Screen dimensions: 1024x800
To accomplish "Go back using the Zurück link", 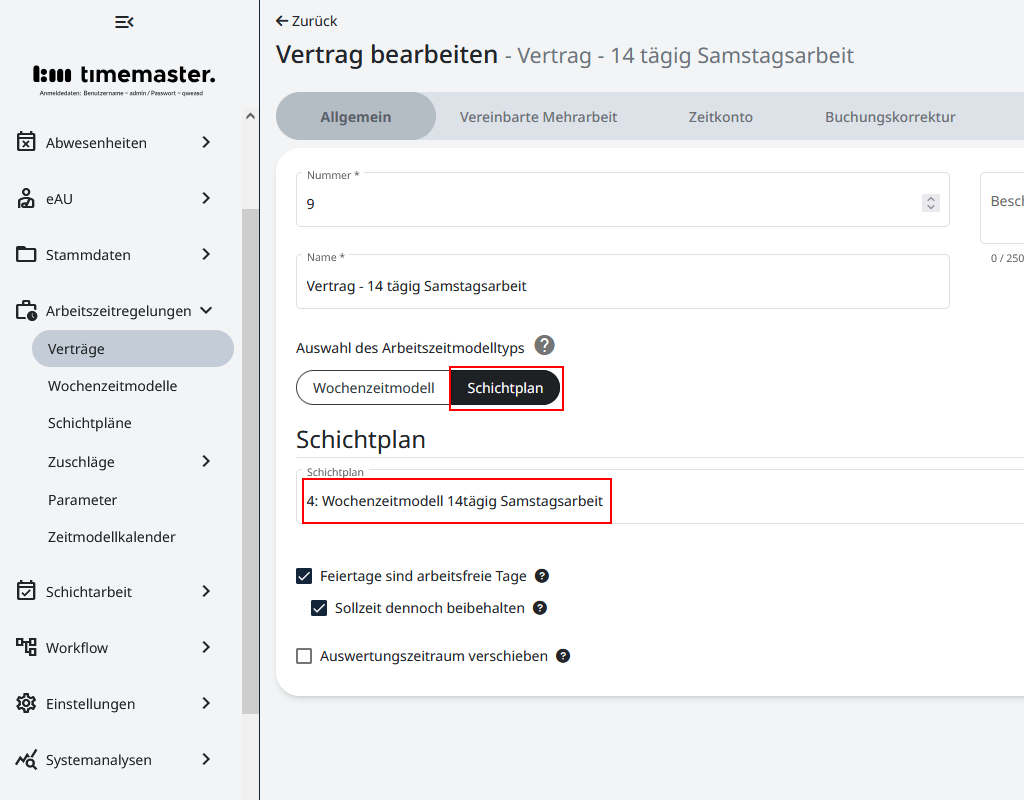I will click(x=307, y=21).
